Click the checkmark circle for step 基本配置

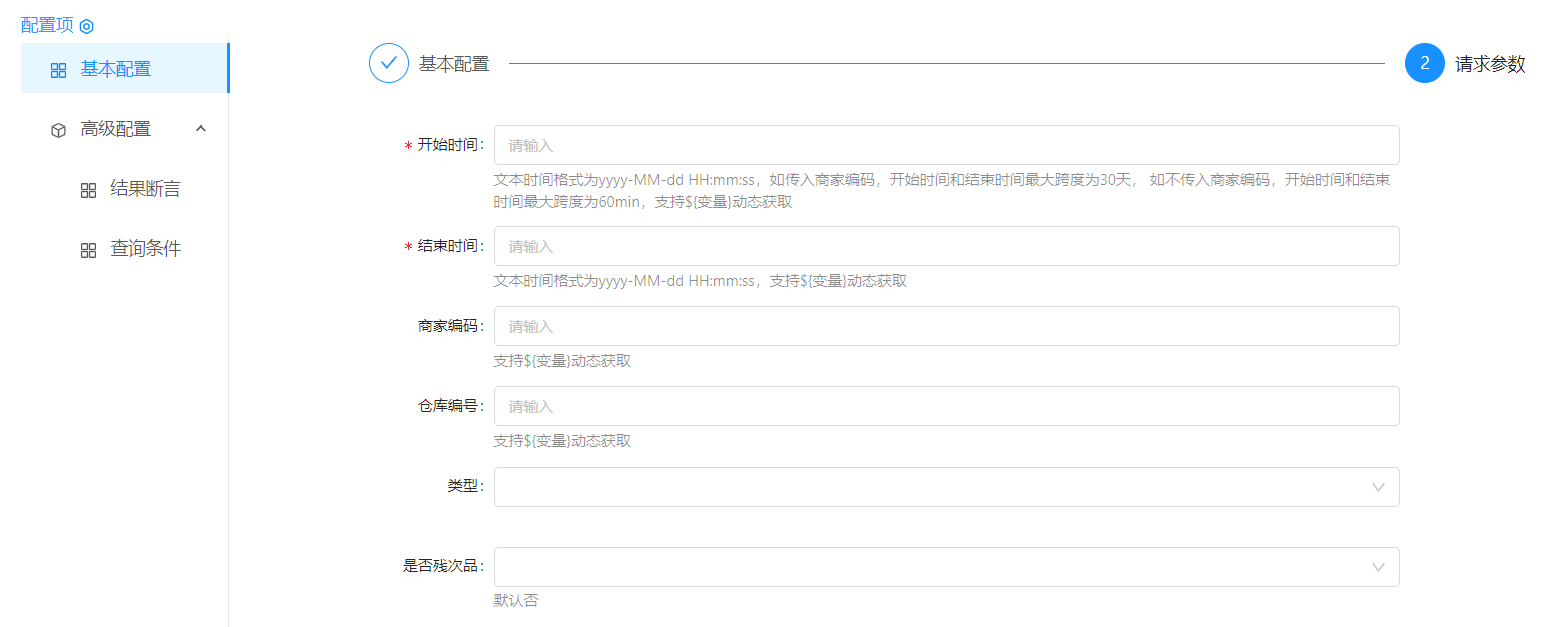click(389, 63)
